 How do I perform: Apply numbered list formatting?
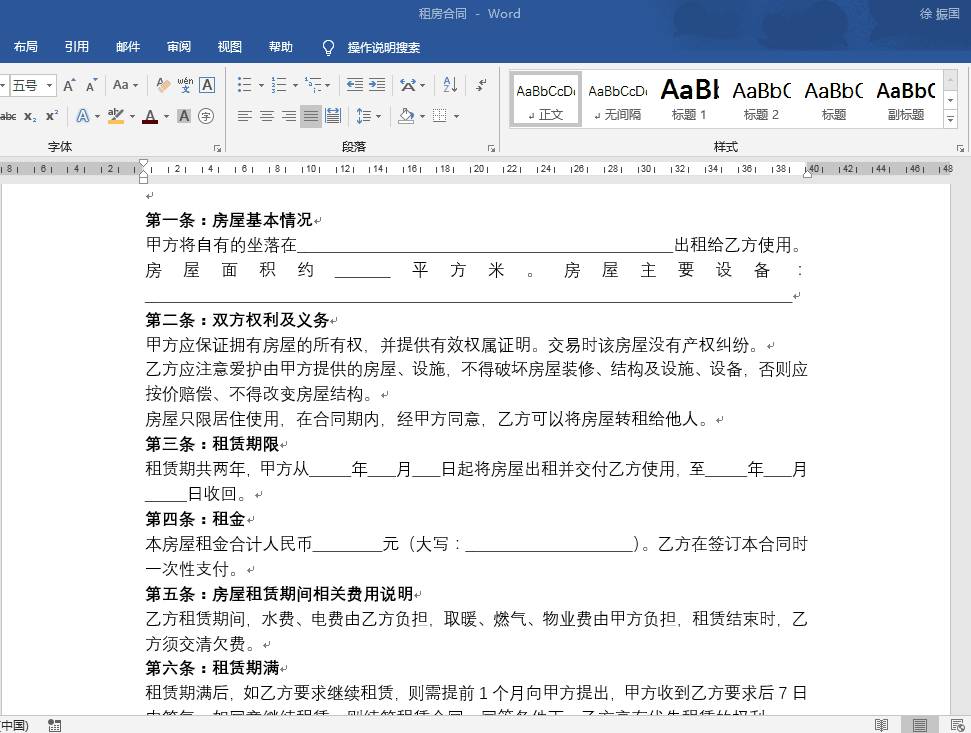click(279, 85)
